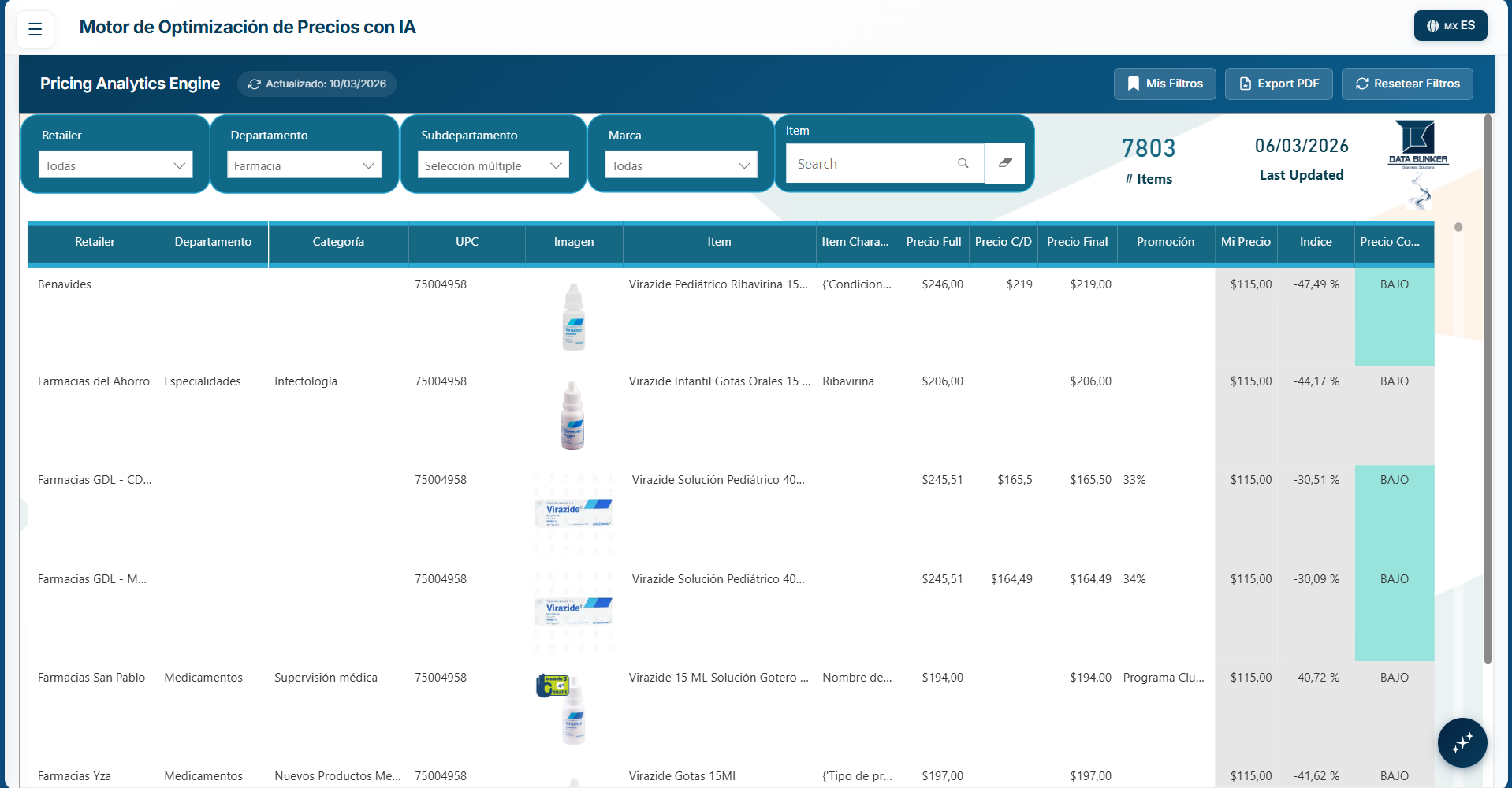Click BAJO cell for -30,51 % row

[x=1395, y=514]
